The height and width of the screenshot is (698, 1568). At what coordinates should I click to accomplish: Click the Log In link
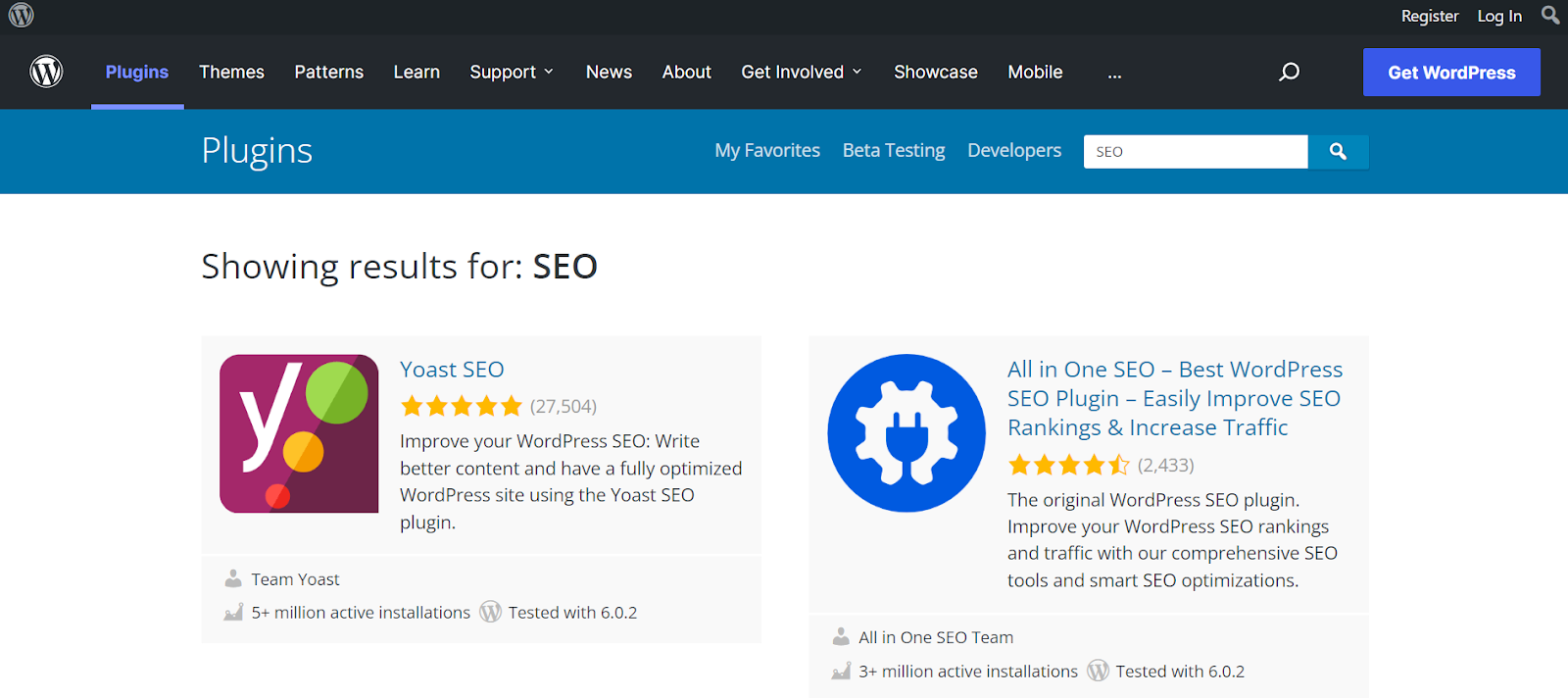[1499, 16]
